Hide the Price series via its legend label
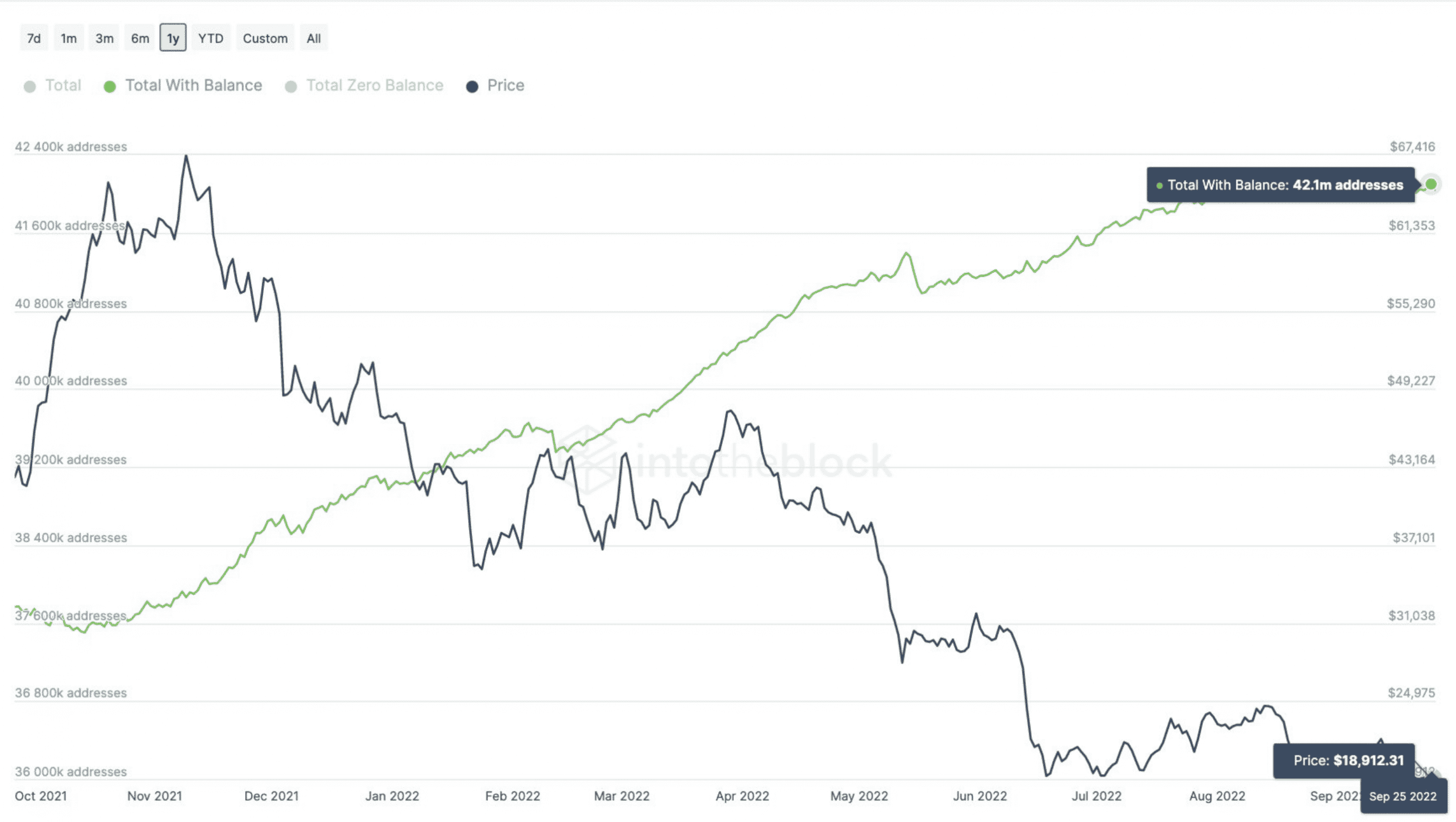 point(505,85)
